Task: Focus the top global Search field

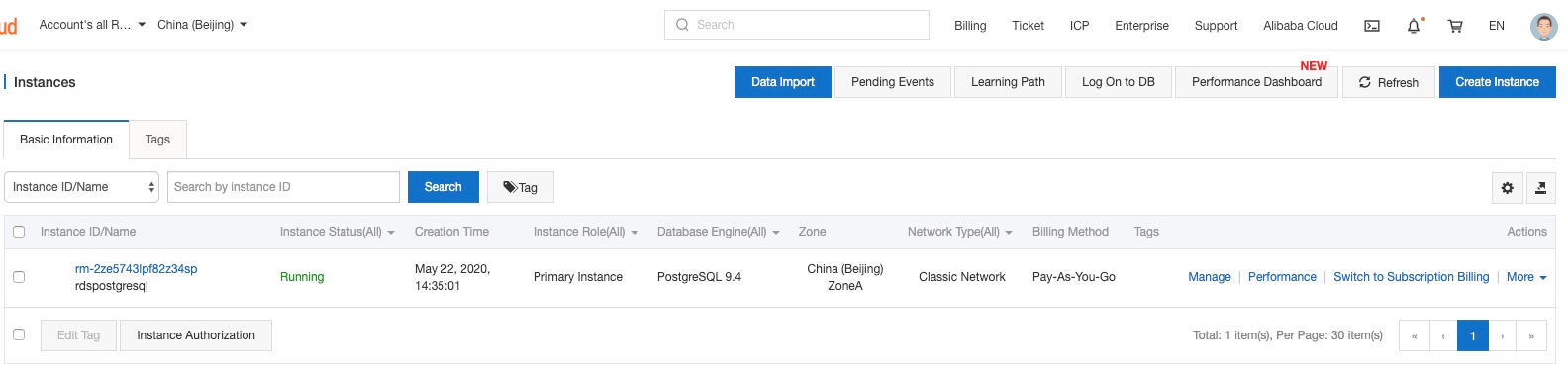Action: [x=796, y=25]
